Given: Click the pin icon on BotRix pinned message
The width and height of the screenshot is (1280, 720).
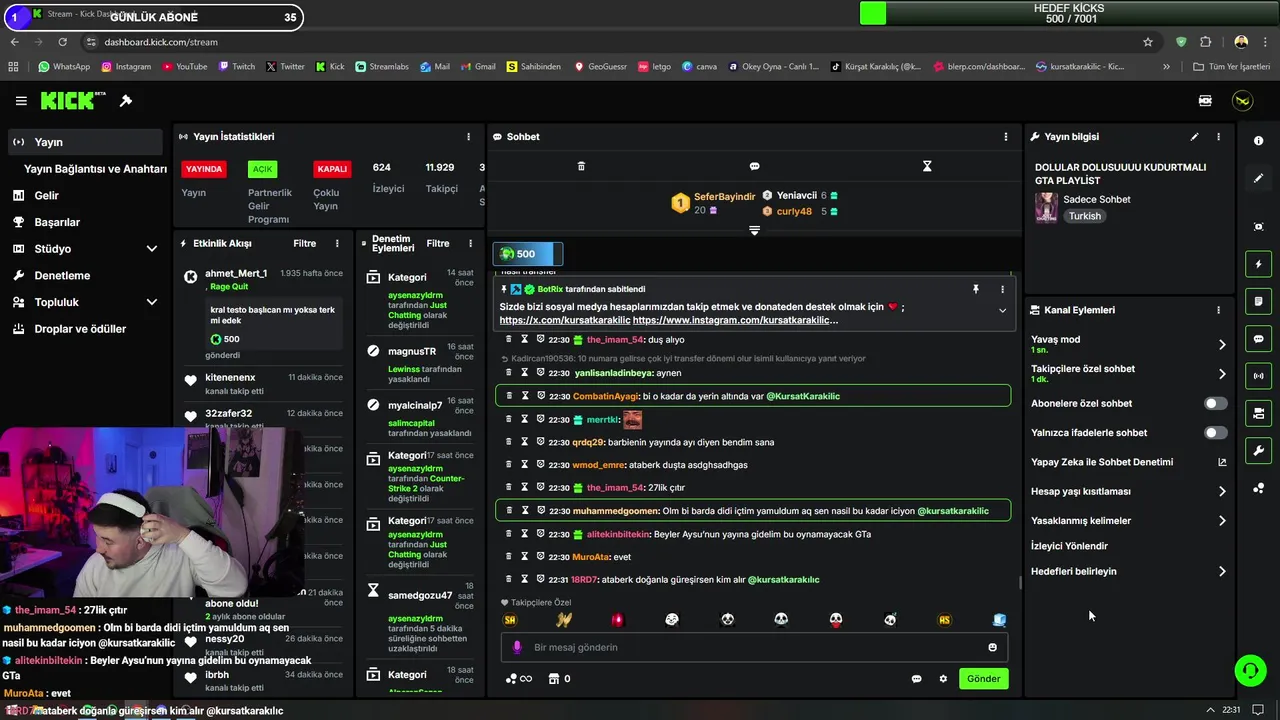Looking at the screenshot, I should point(975,289).
